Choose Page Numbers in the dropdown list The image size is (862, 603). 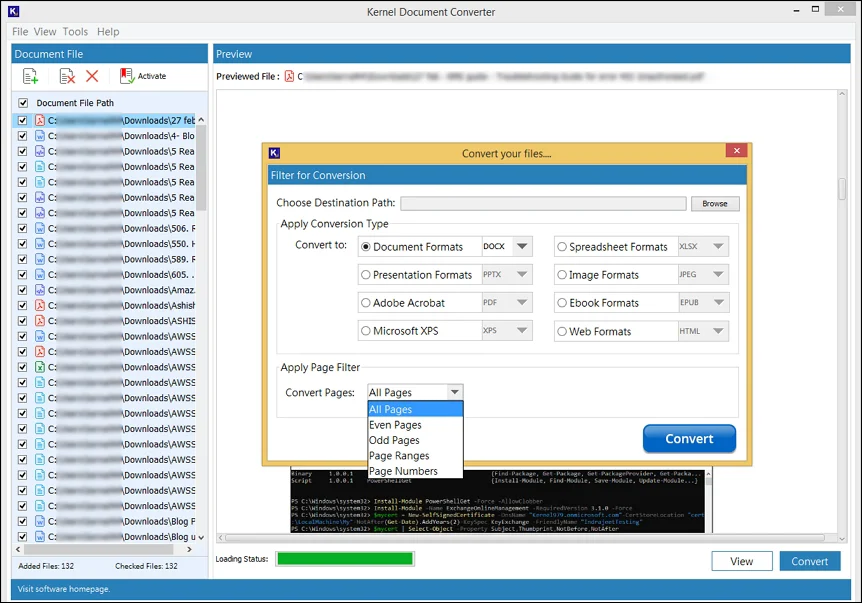pos(415,471)
